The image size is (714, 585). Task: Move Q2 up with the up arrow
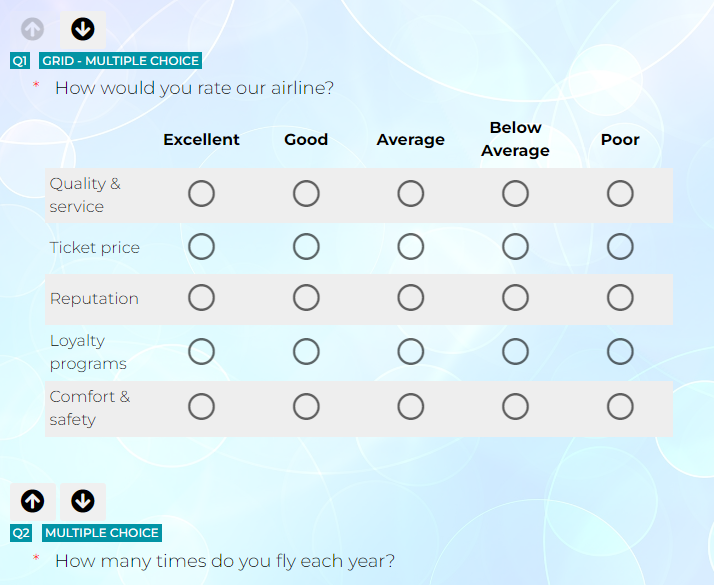click(x=32, y=502)
